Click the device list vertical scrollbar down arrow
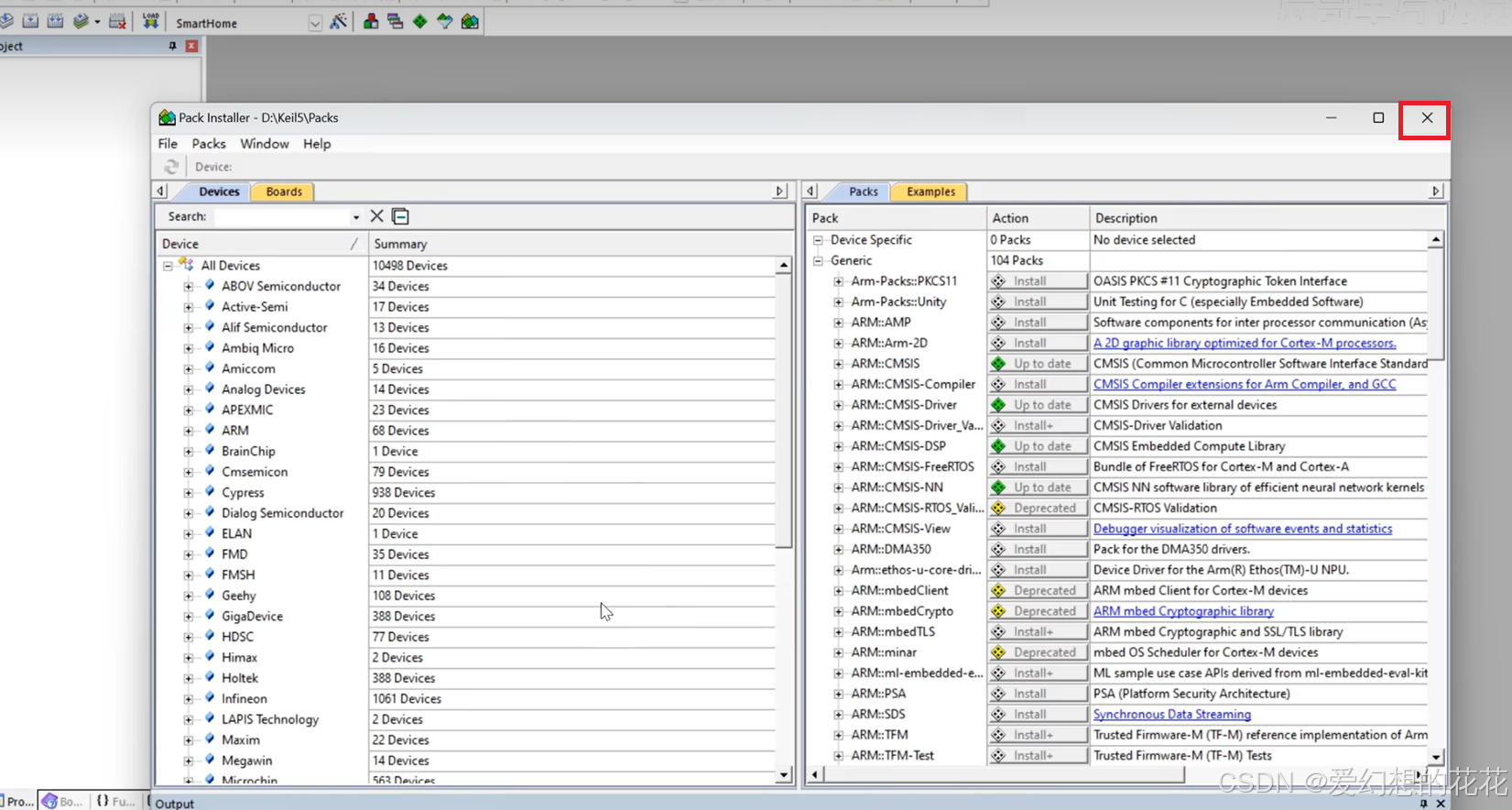 783,775
